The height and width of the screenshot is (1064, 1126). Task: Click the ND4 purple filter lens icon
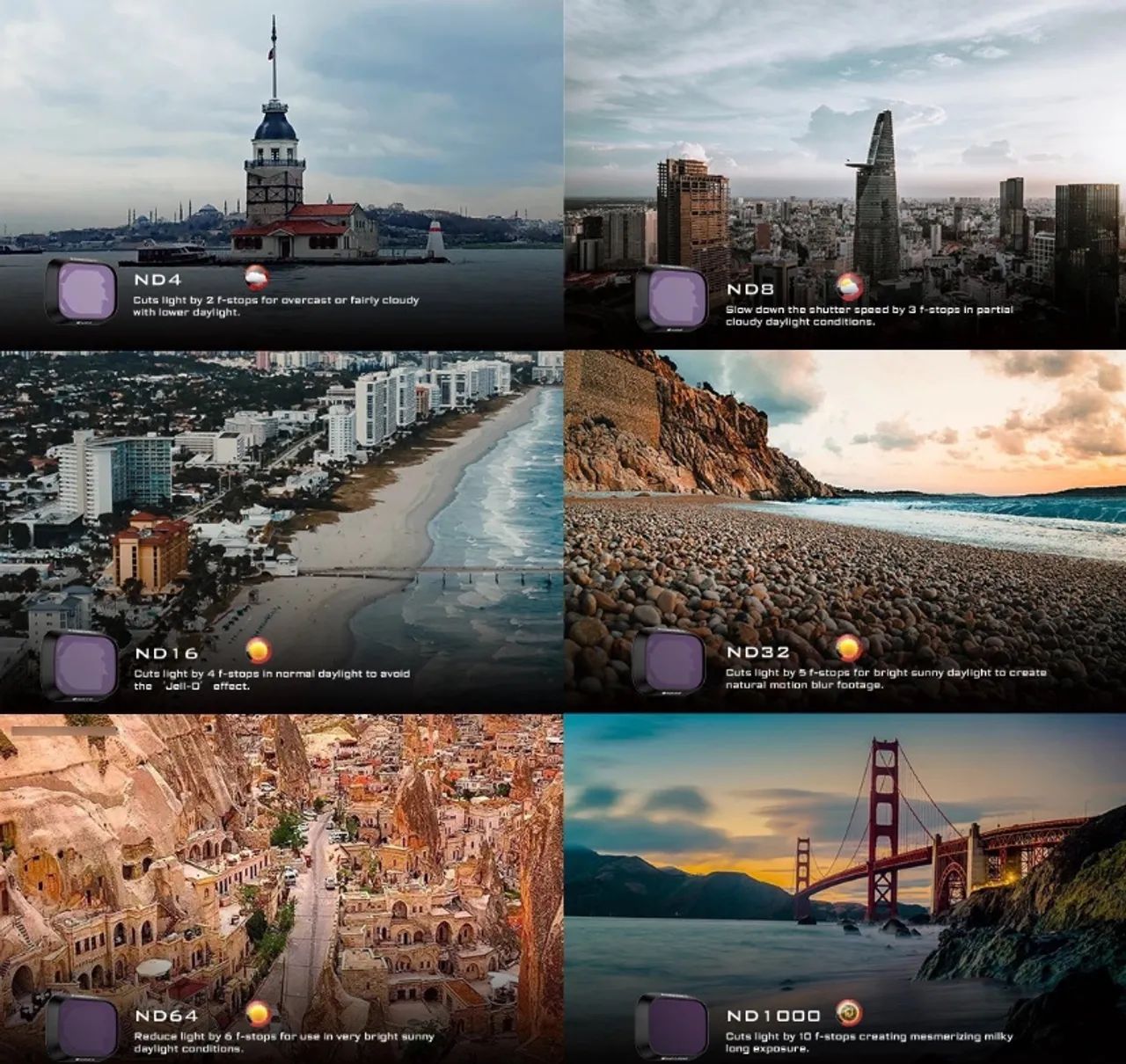81,291
